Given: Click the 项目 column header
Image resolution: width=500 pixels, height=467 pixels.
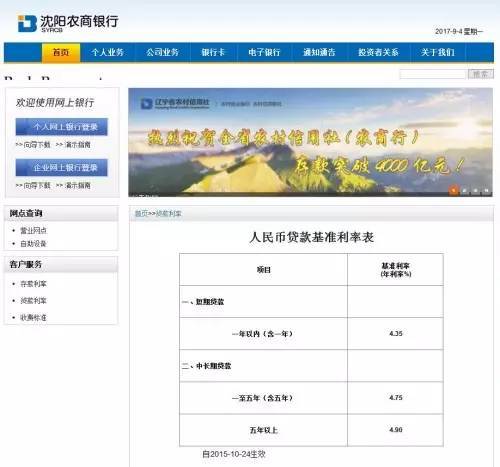Looking at the screenshot, I should pyautogui.click(x=264, y=270).
